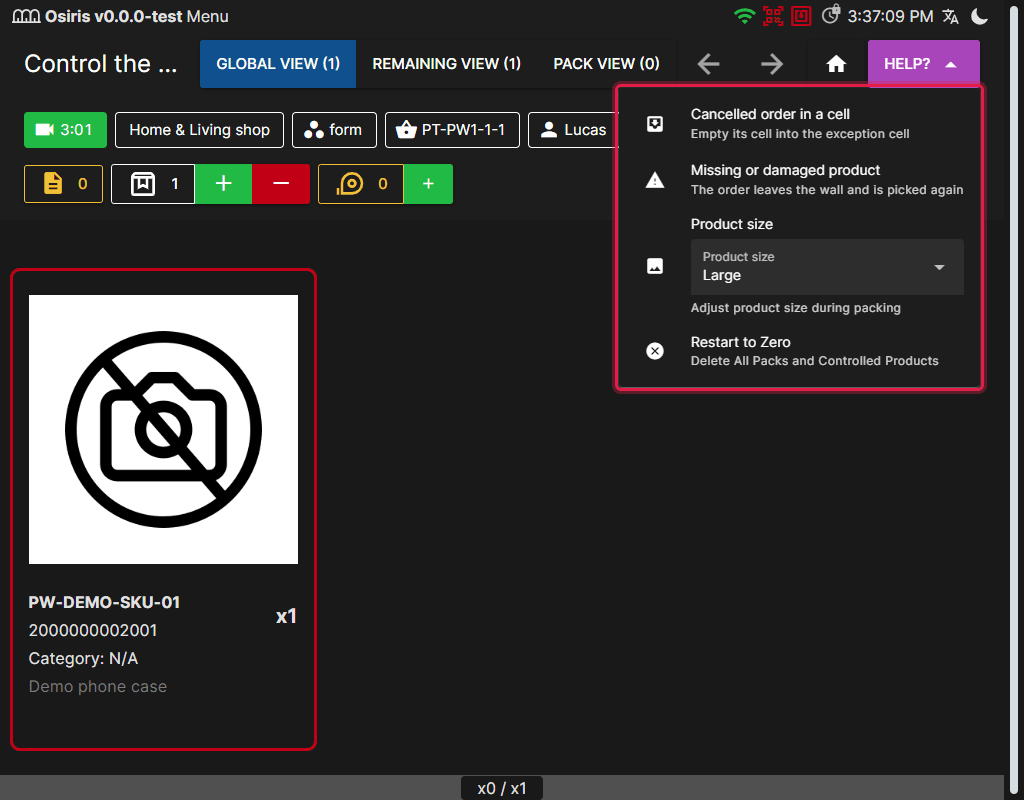Open the Product size Large dropdown
1024x800 pixels.
point(827,267)
